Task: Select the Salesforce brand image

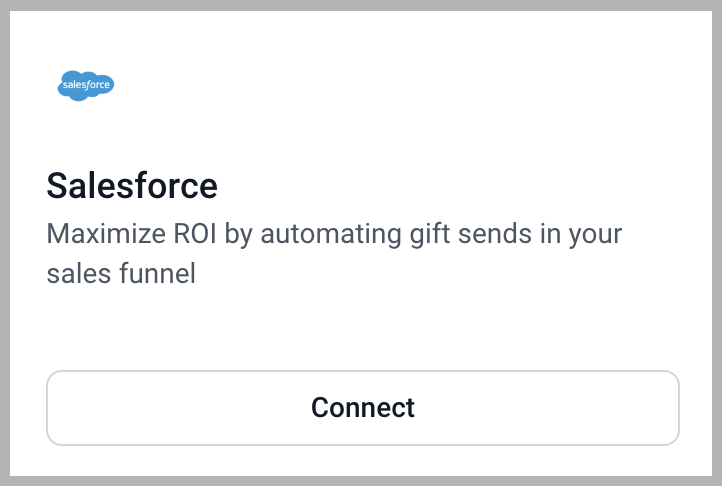Action: [x=86, y=86]
